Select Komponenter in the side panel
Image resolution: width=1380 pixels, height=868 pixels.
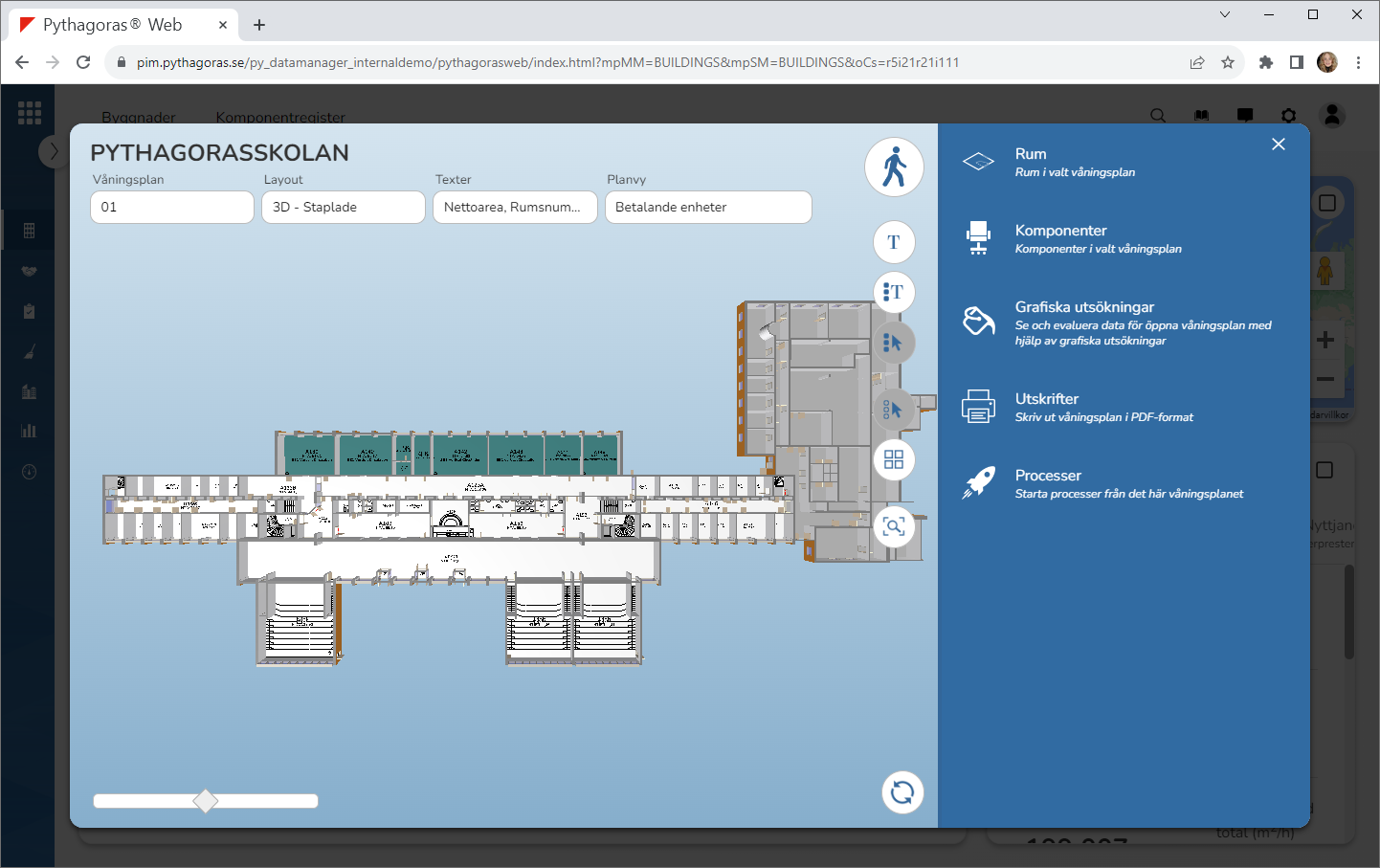[1060, 231]
